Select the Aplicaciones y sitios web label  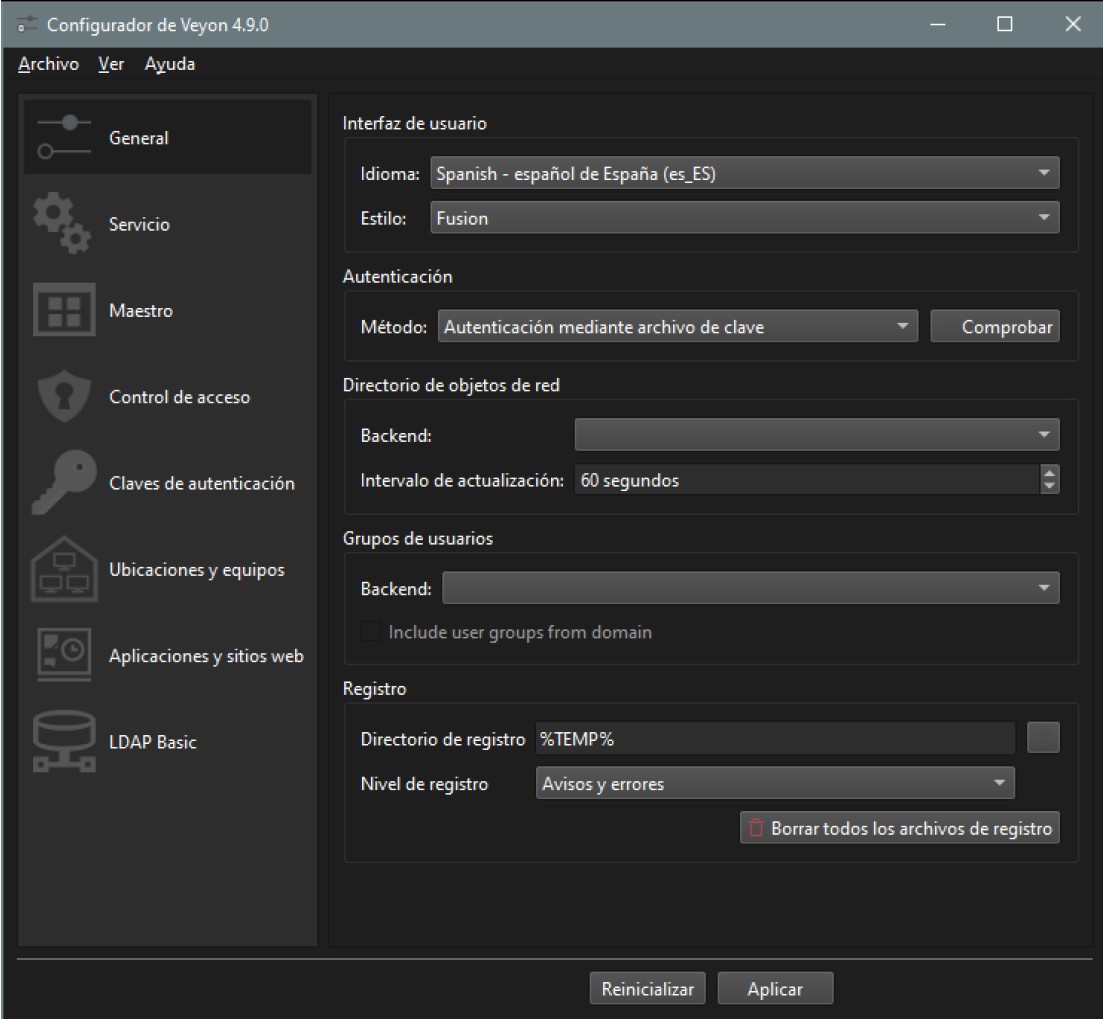click(x=206, y=656)
